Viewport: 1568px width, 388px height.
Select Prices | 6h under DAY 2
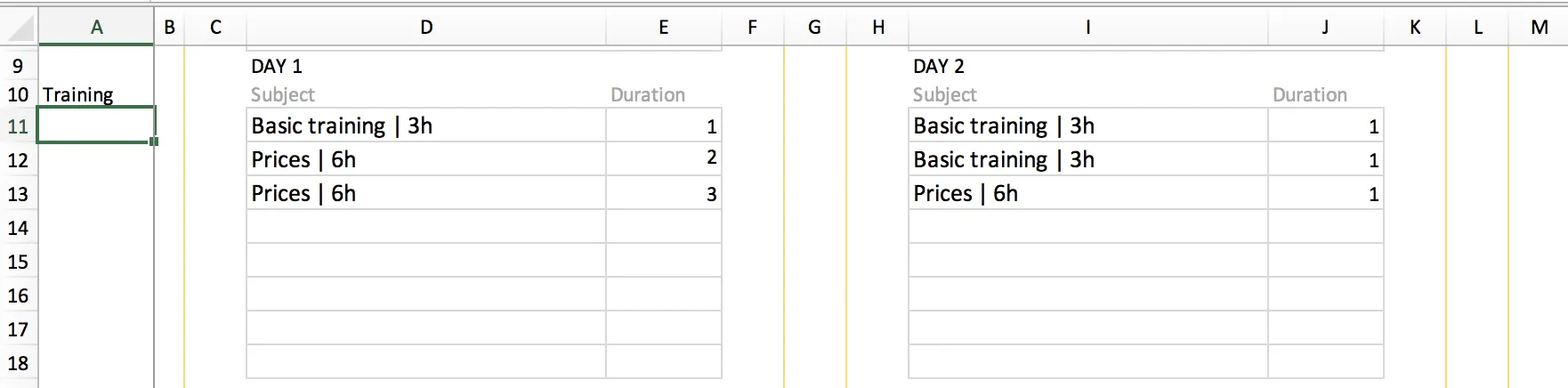(x=966, y=194)
